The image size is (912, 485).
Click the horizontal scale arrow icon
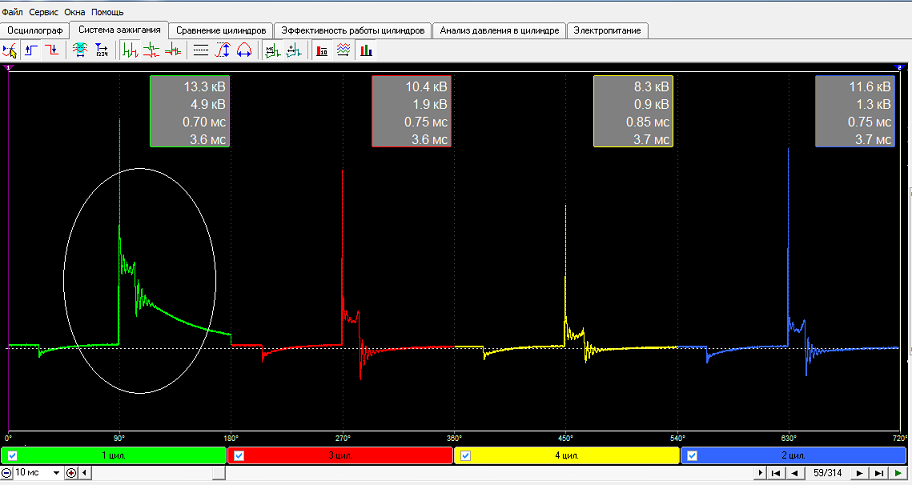coord(244,50)
